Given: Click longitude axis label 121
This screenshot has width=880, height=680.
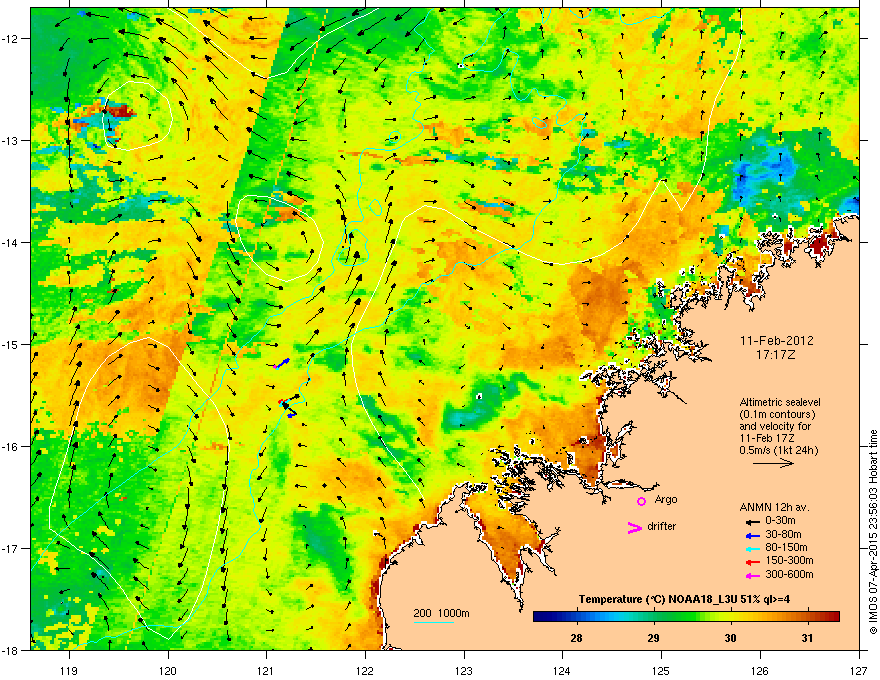Looking at the screenshot, I should click(x=267, y=670).
